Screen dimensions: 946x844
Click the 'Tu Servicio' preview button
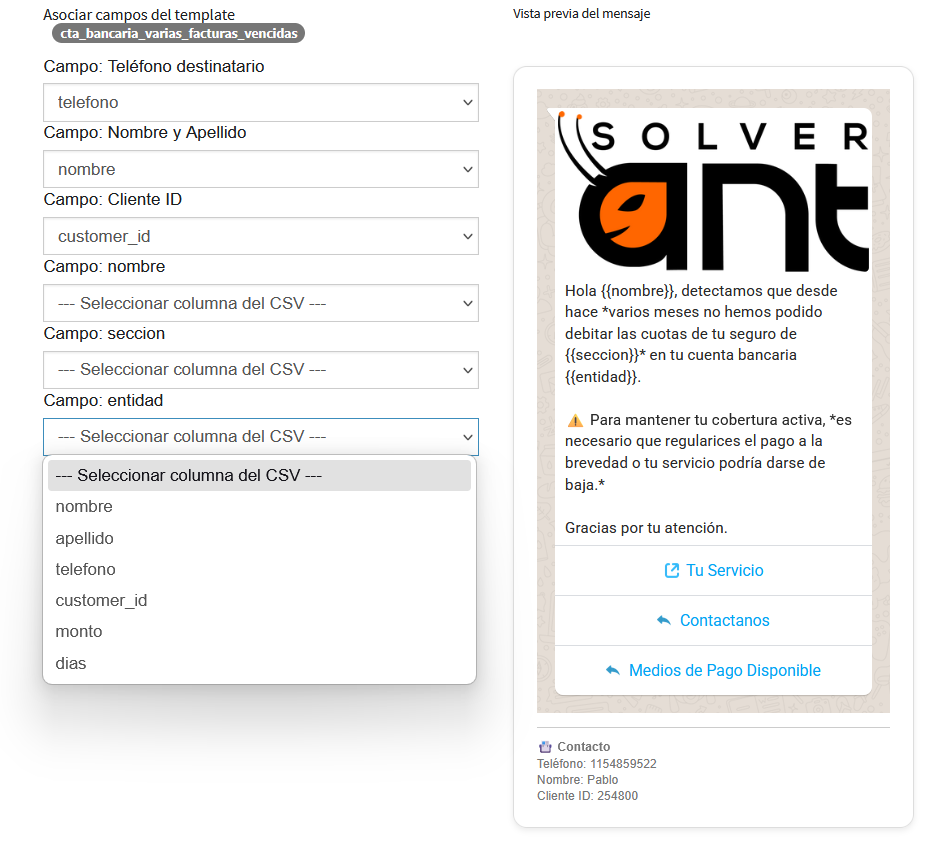point(713,571)
